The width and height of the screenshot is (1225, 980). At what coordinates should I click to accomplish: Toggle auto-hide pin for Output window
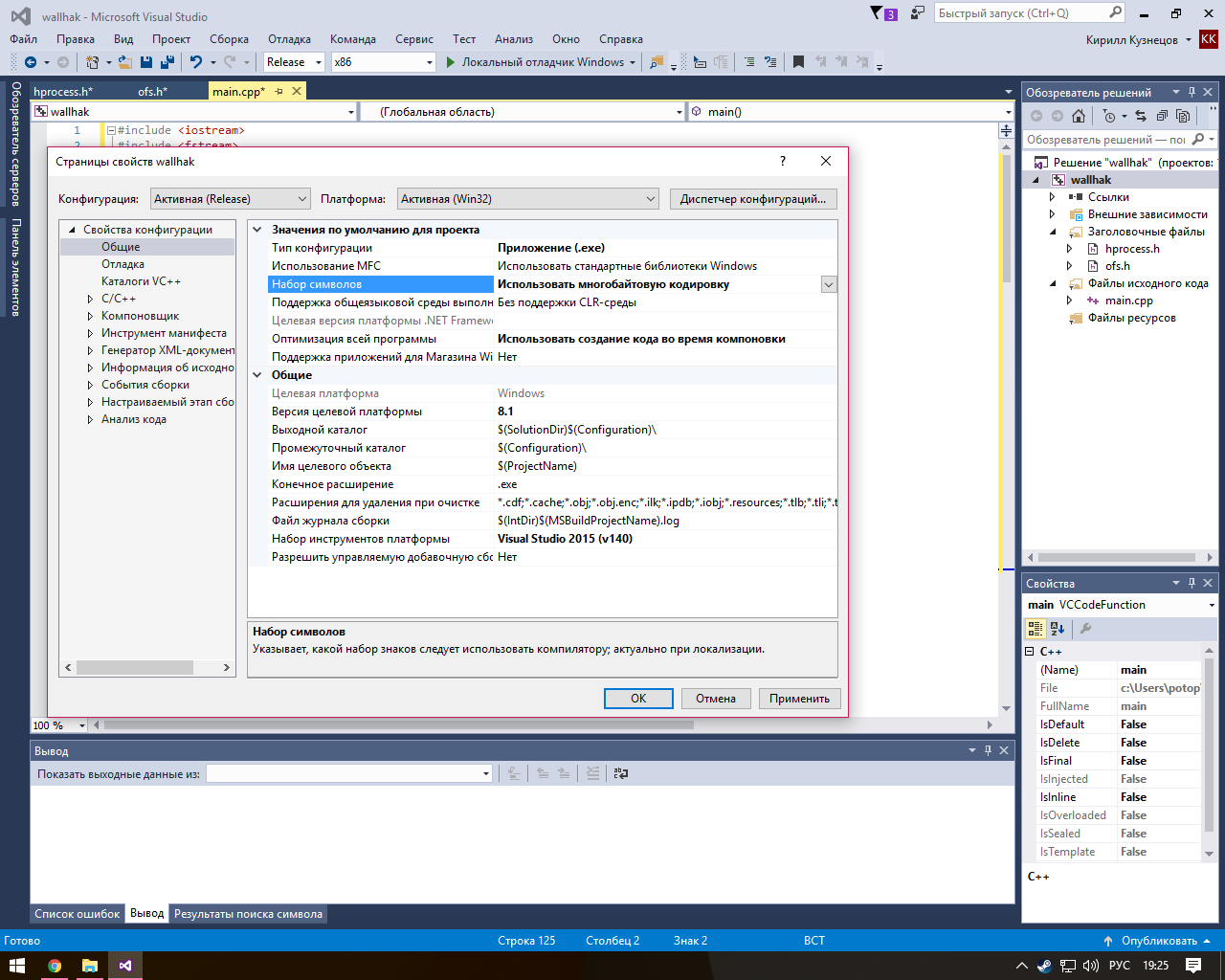988,750
